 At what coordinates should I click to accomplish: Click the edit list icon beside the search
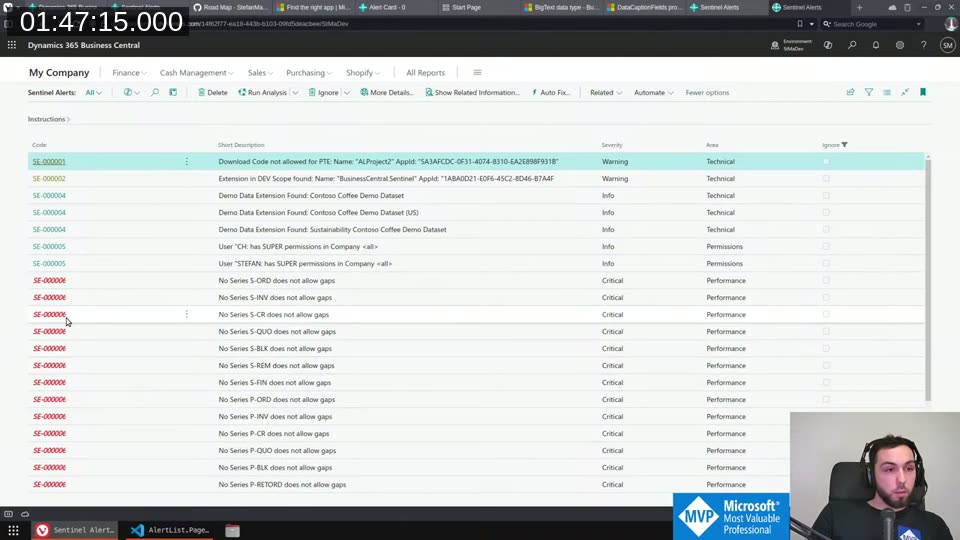click(173, 92)
